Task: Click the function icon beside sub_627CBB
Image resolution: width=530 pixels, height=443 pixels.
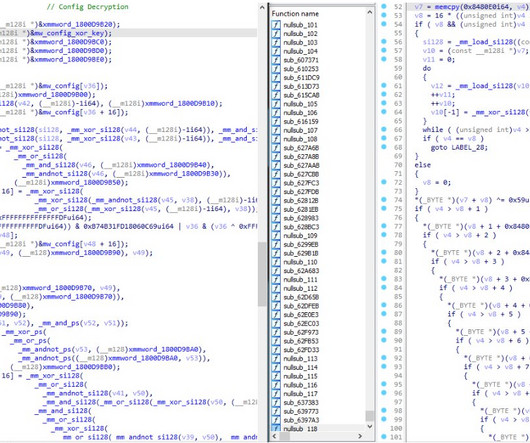Action: point(276,174)
